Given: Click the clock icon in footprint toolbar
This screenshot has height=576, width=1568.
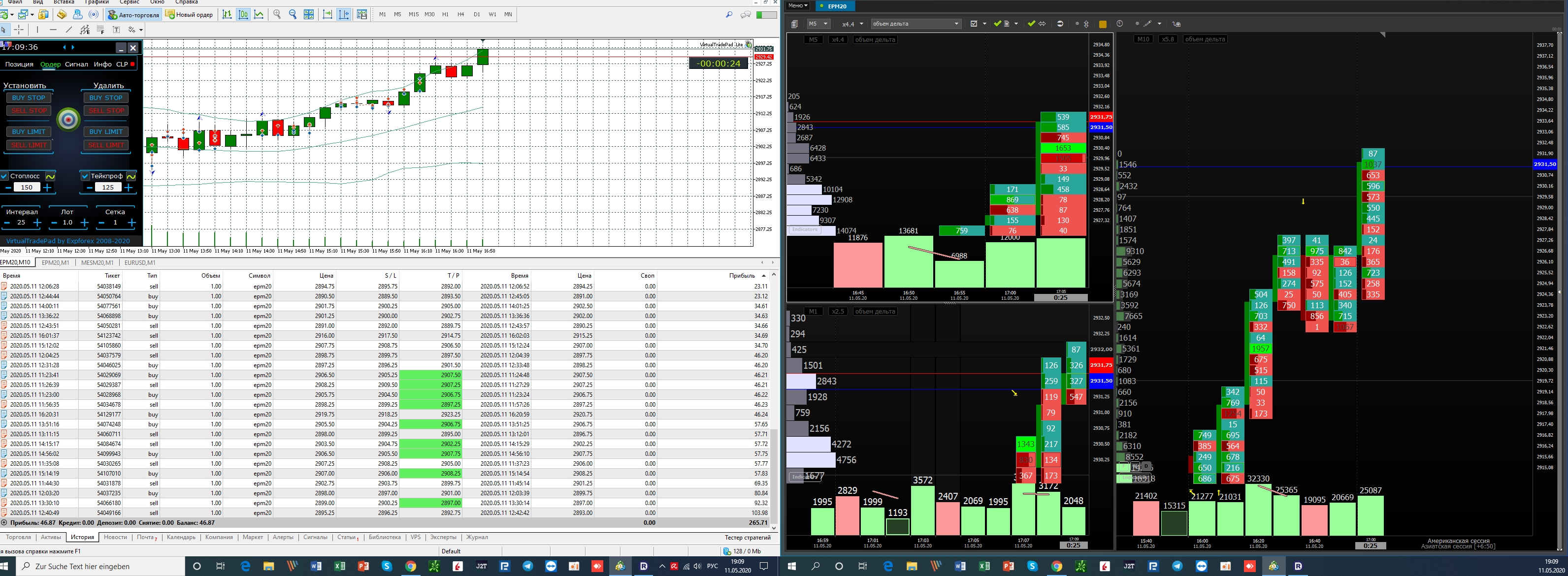Looking at the screenshot, I should point(1119,24).
